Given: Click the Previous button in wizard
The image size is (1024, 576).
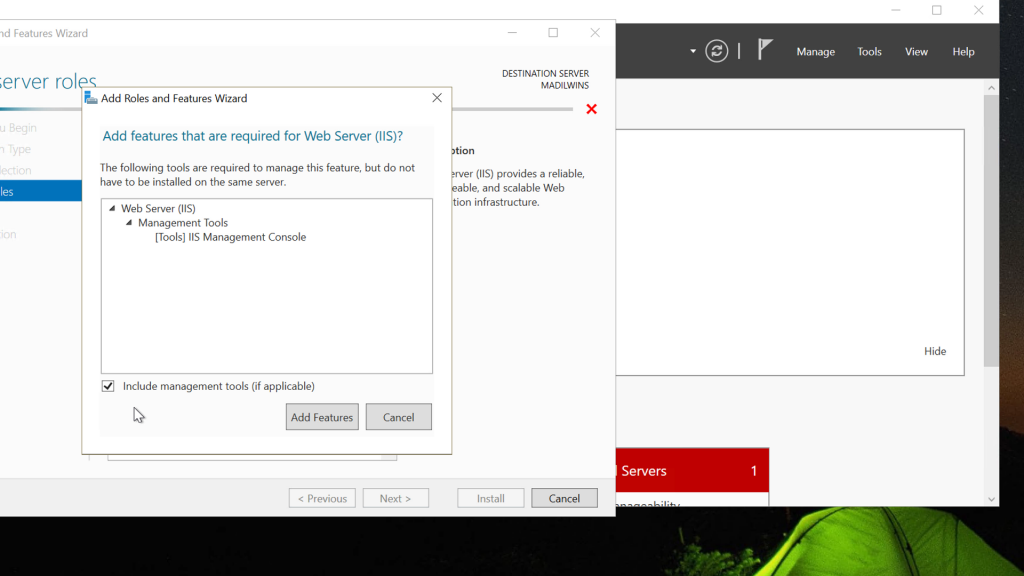Looking at the screenshot, I should [x=323, y=498].
